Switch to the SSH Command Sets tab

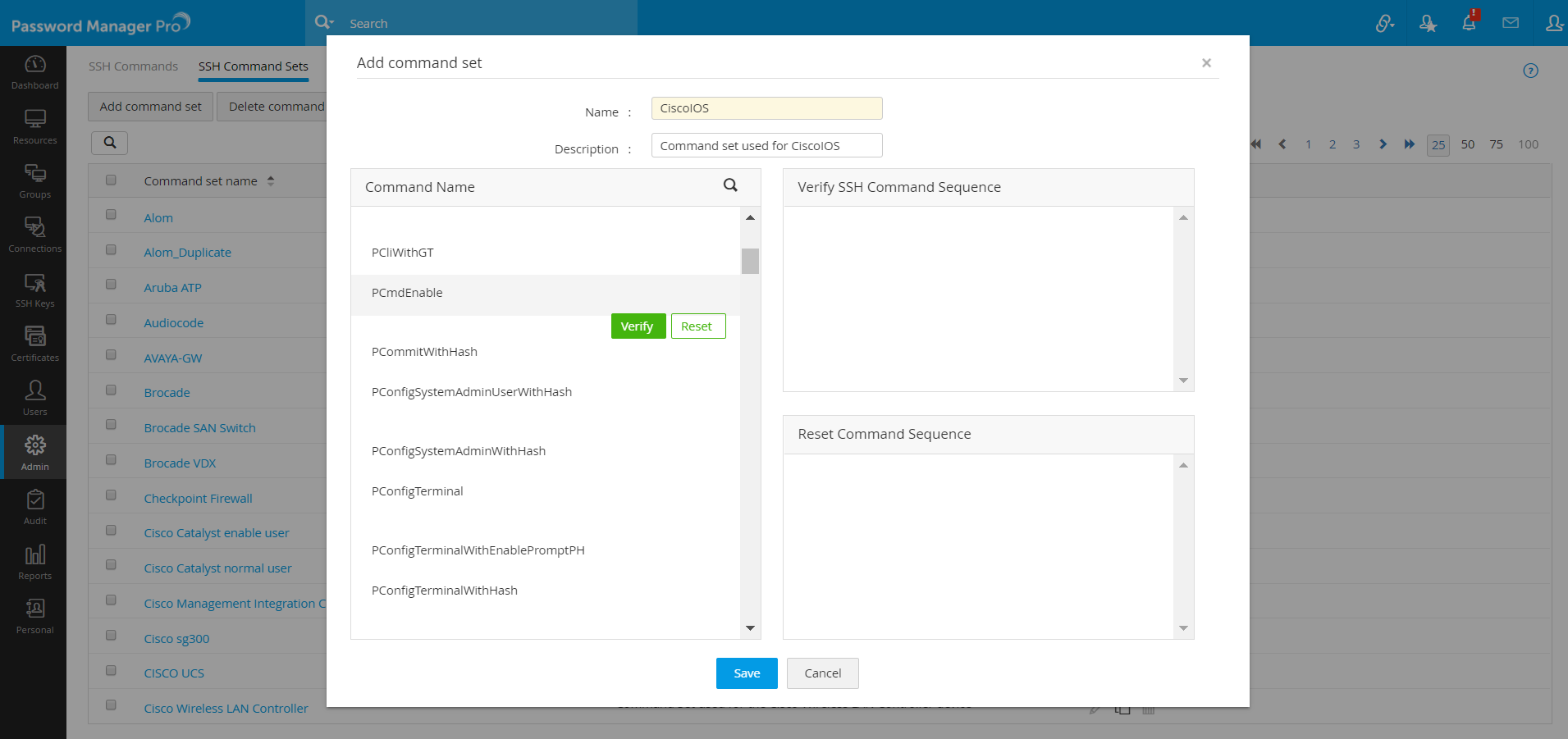pyautogui.click(x=254, y=66)
